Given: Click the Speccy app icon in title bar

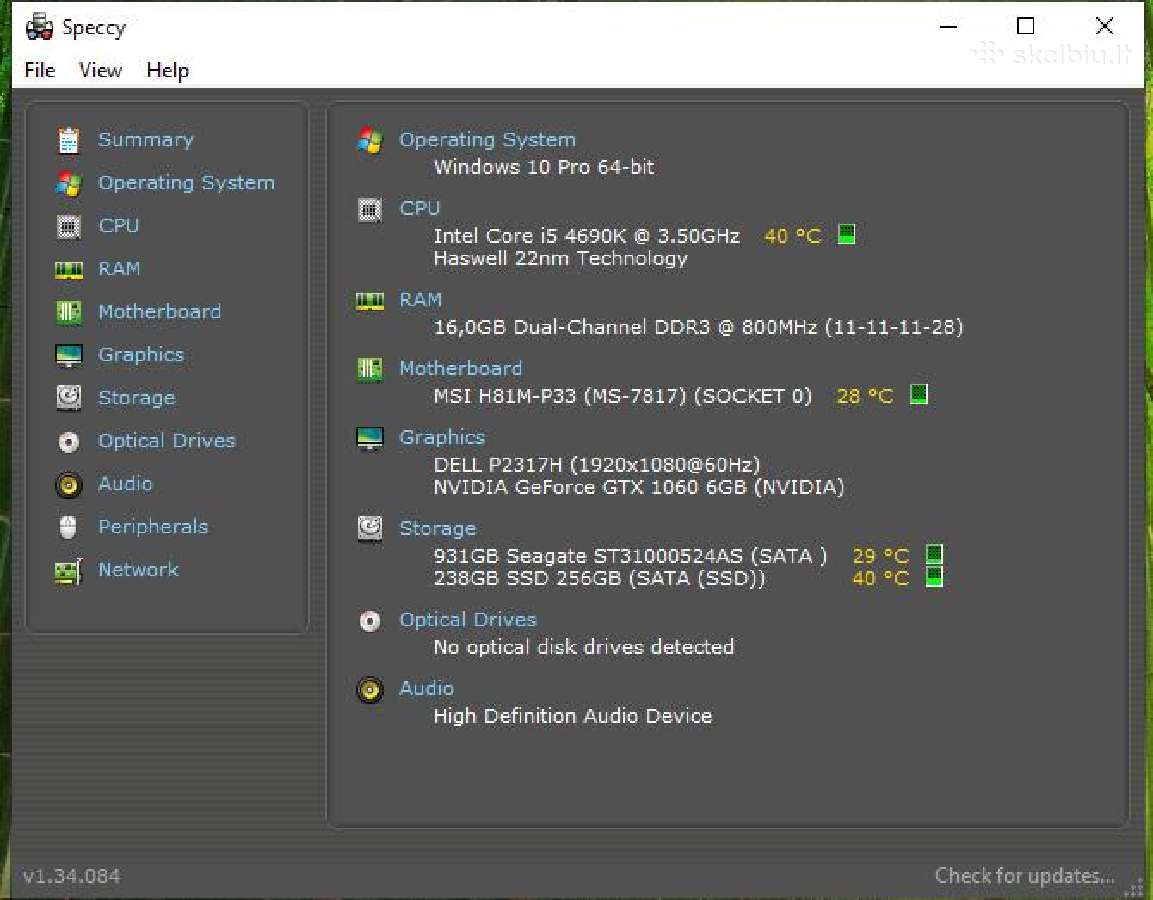Looking at the screenshot, I should point(39,27).
